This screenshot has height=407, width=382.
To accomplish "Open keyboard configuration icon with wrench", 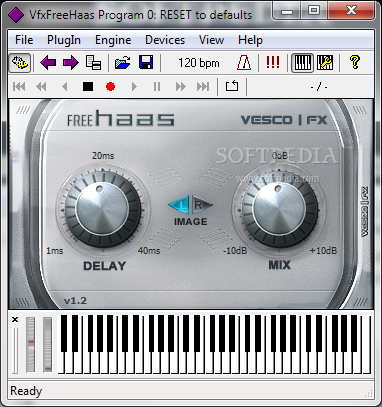I will click(x=324, y=63).
